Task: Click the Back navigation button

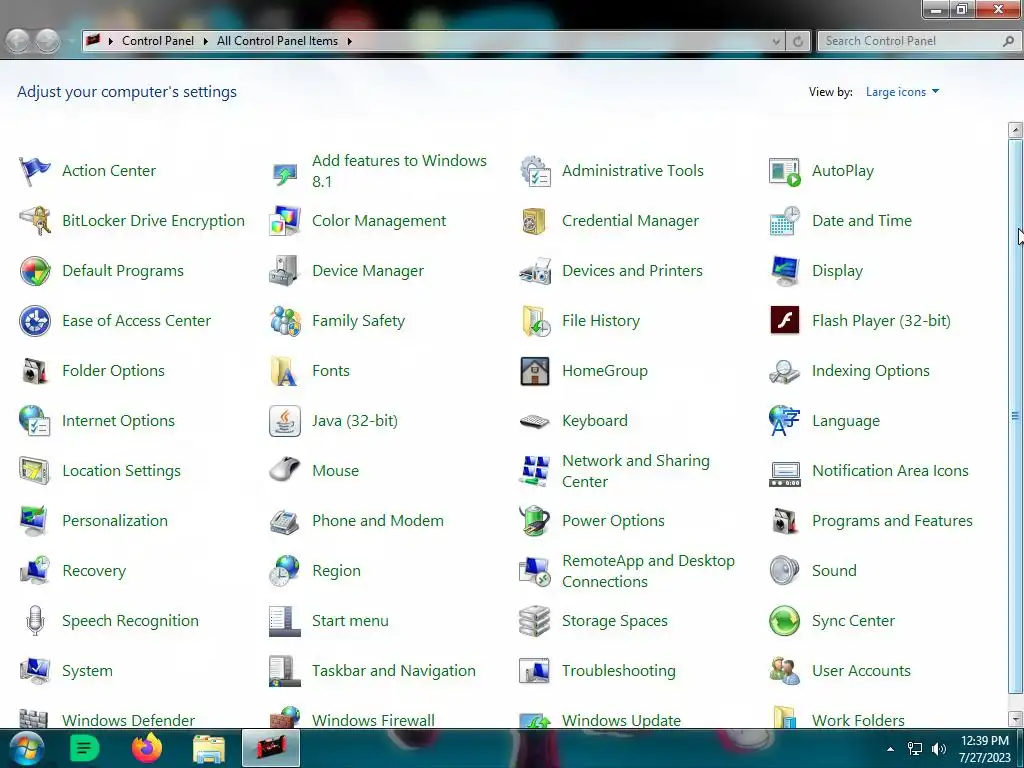Action: coord(18,41)
